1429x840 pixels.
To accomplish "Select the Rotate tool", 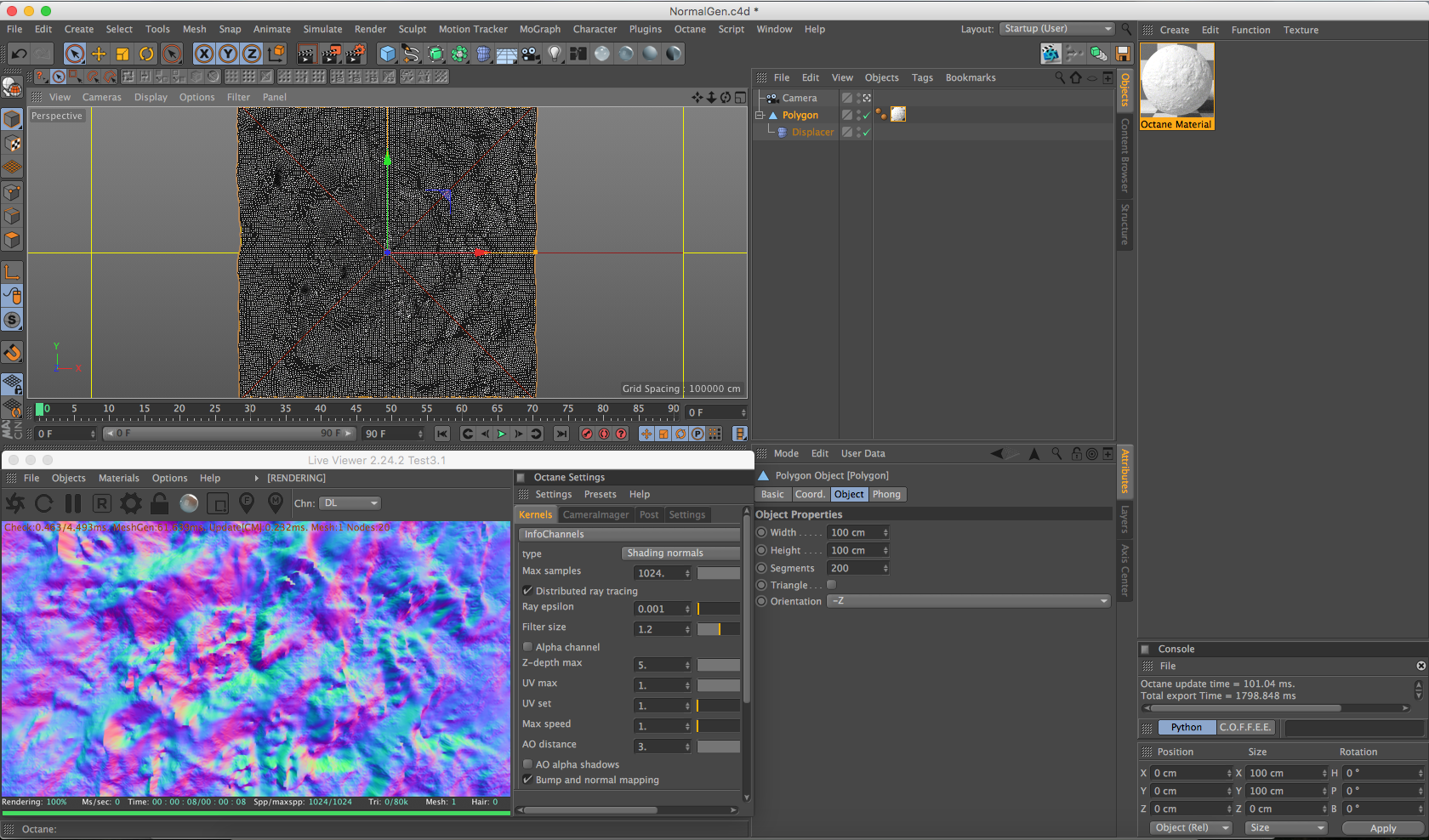I will tap(146, 54).
